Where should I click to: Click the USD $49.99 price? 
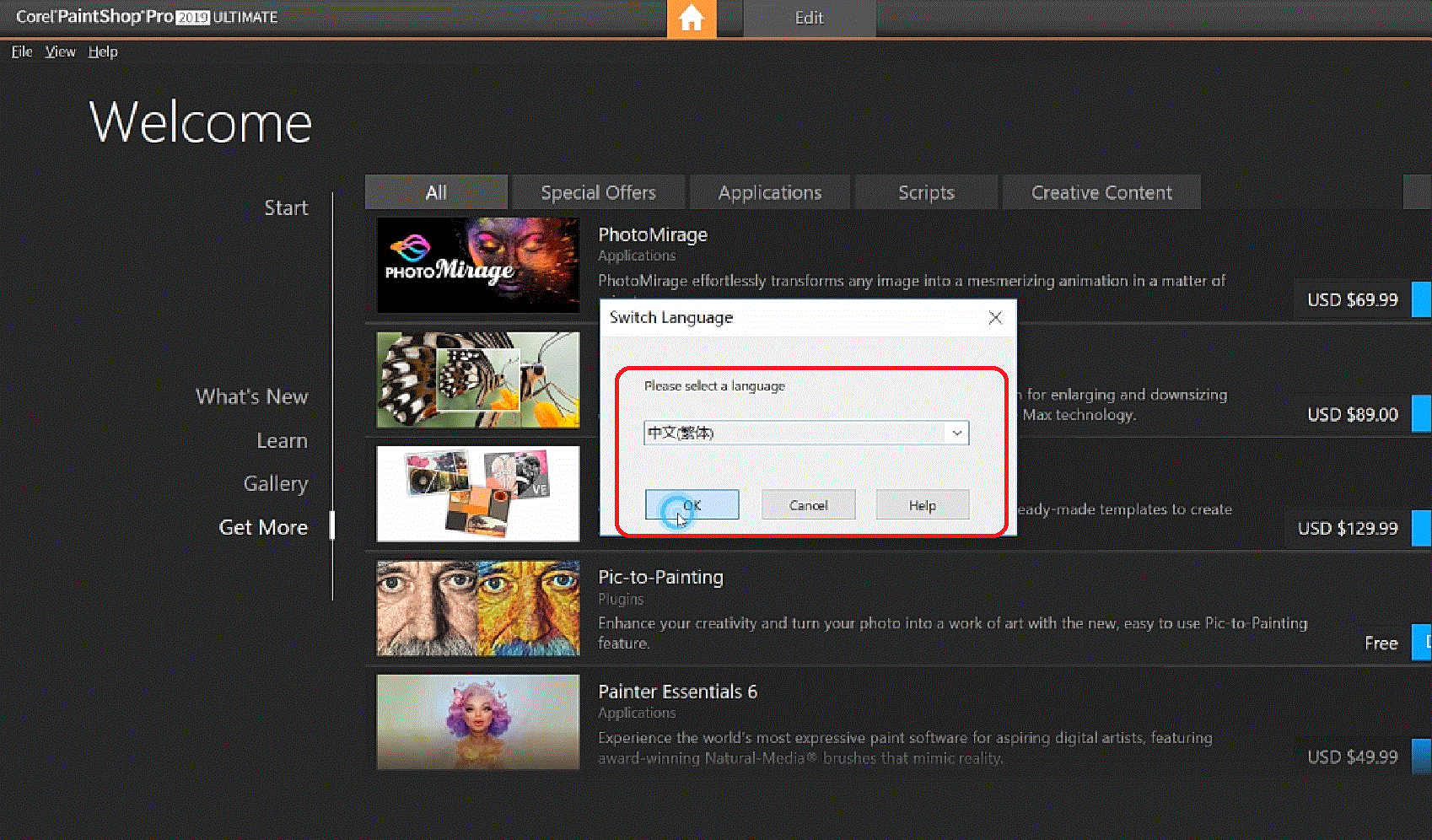[1353, 757]
